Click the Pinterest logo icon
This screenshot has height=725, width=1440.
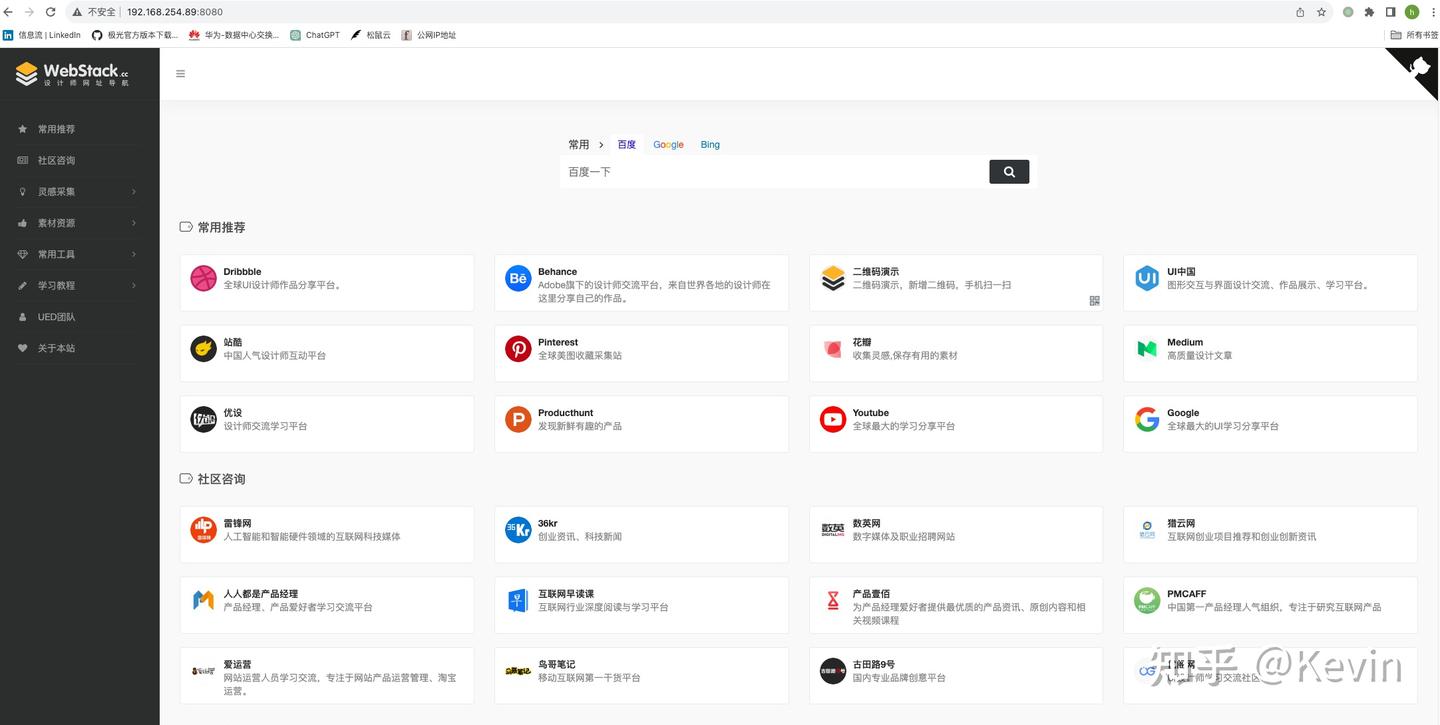518,349
